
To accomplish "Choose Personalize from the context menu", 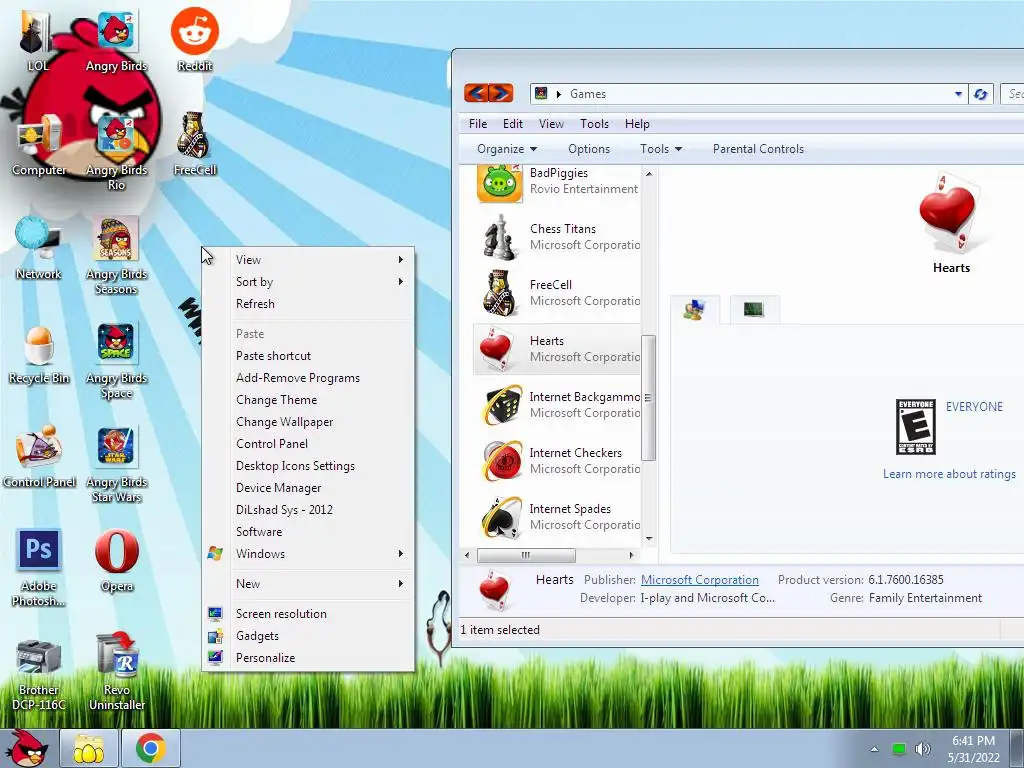I will 308,658.
